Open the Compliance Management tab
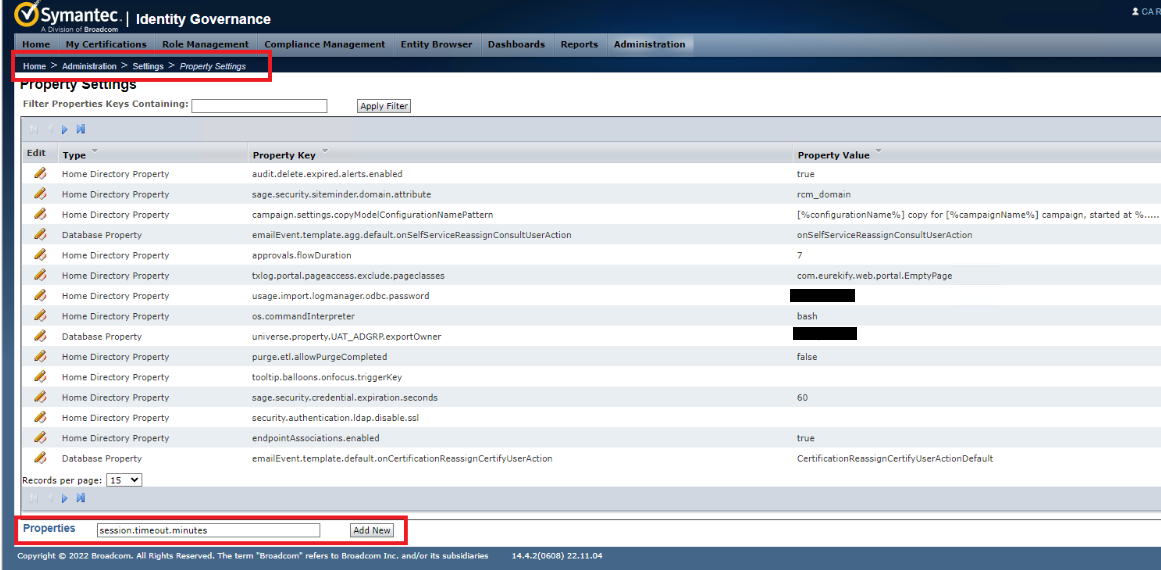The image size is (1161, 570). pos(324,44)
